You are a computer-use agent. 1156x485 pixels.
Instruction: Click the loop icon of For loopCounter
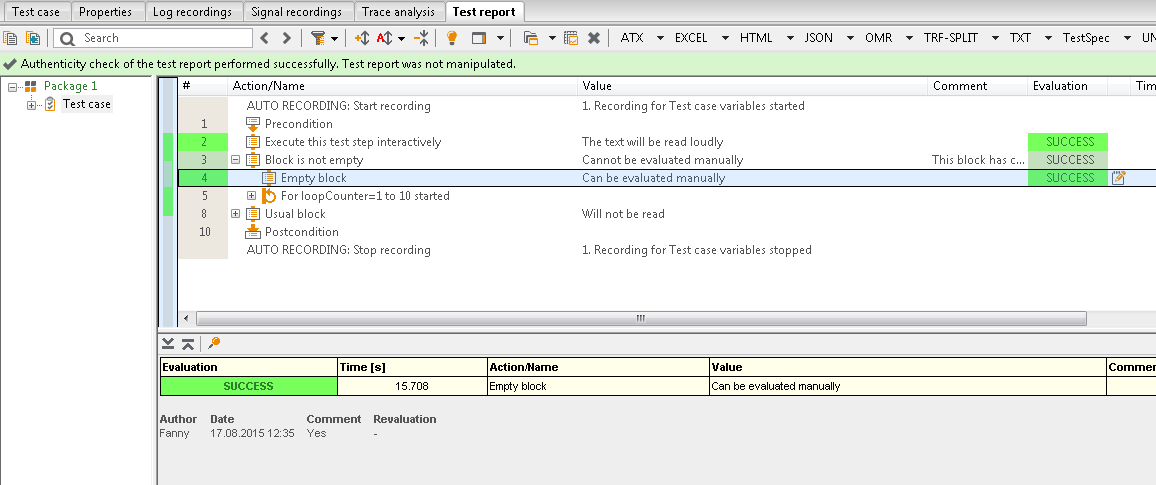(x=269, y=196)
